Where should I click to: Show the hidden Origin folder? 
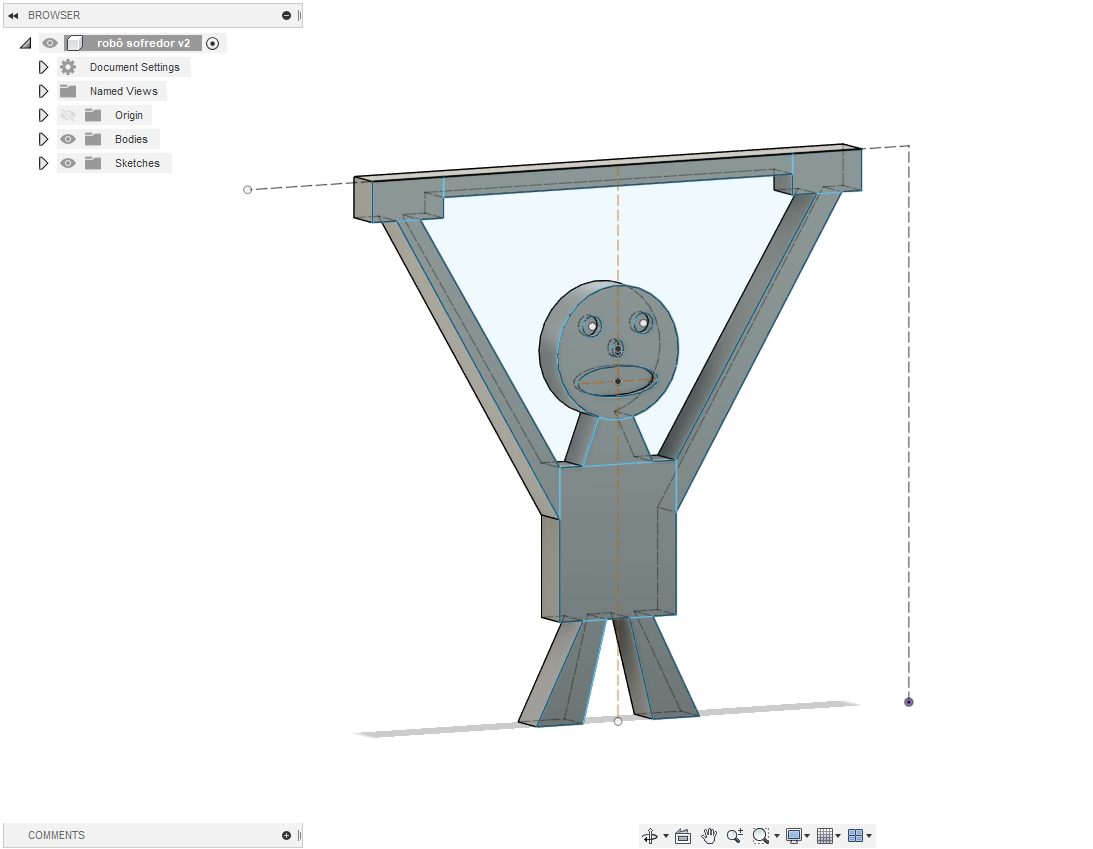(68, 115)
